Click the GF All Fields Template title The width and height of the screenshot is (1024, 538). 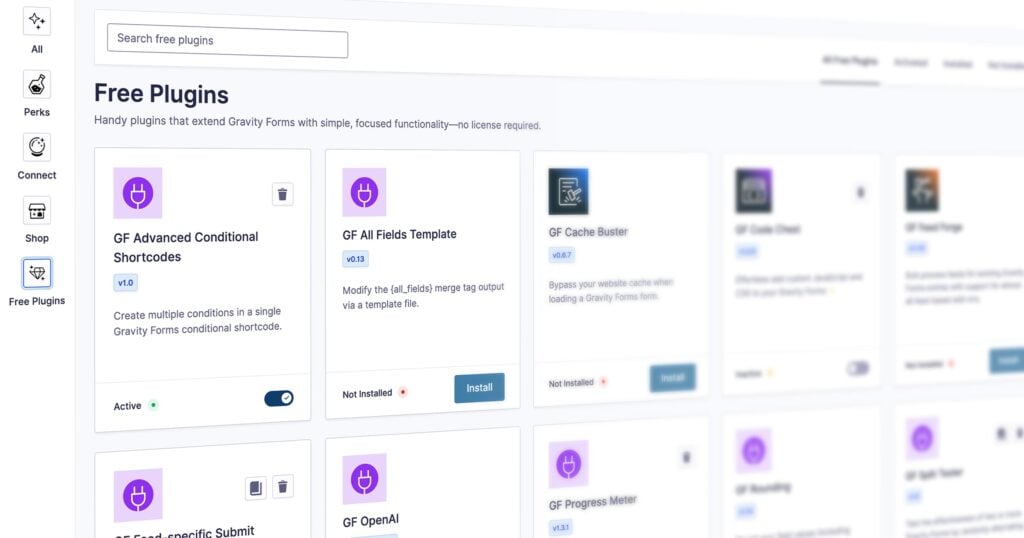point(400,234)
